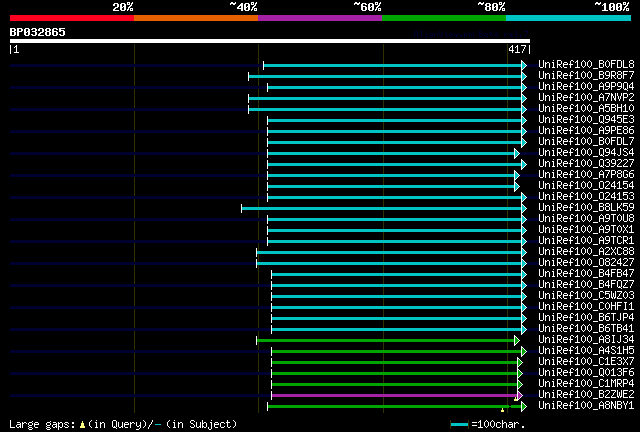Image resolution: width=640 pixels, height=432 pixels.
Task: Click the start position marker labeled 1
Action: click(x=14, y=49)
